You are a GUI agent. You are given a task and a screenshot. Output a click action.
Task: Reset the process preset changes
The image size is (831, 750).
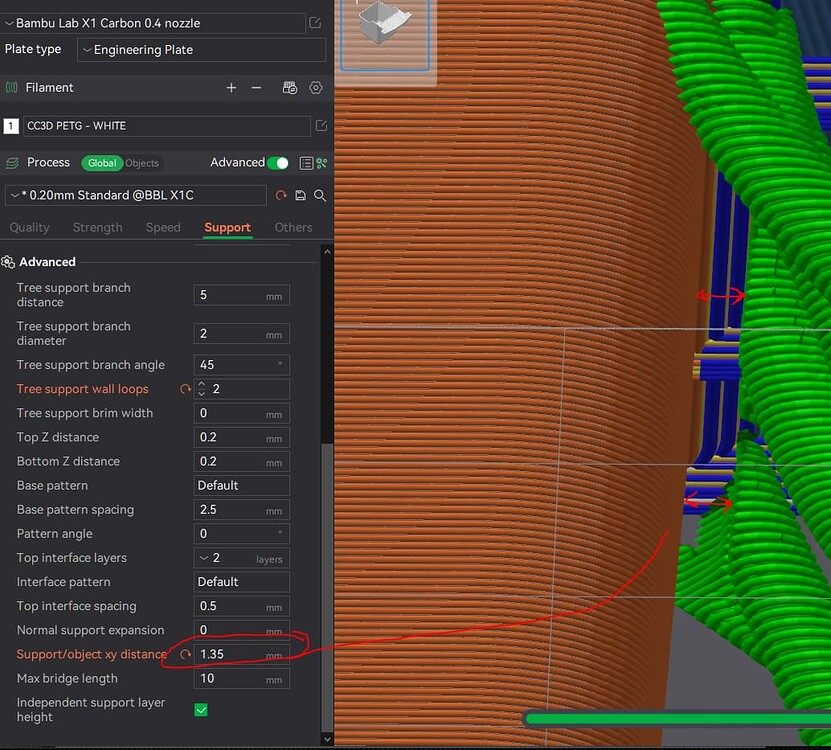coord(281,196)
